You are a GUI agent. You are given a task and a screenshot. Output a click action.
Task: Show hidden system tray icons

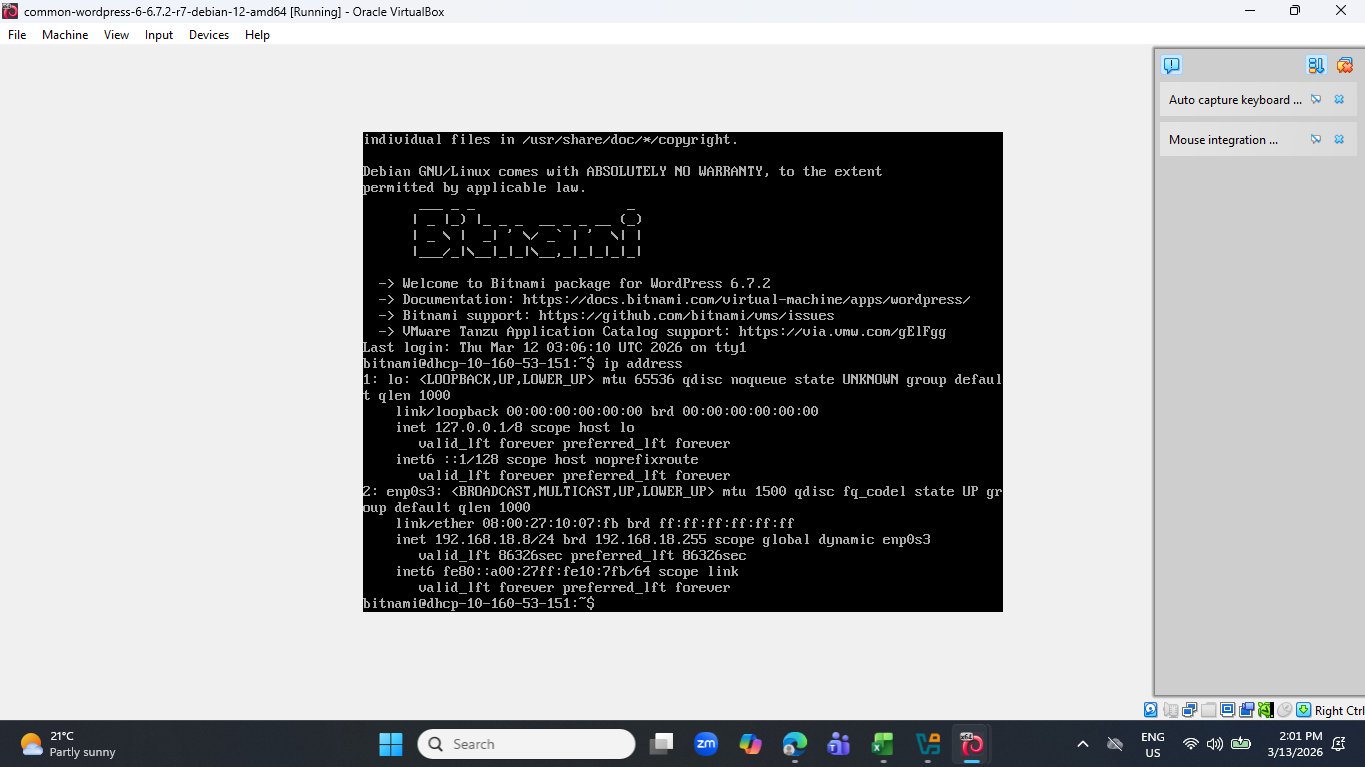tap(1083, 744)
